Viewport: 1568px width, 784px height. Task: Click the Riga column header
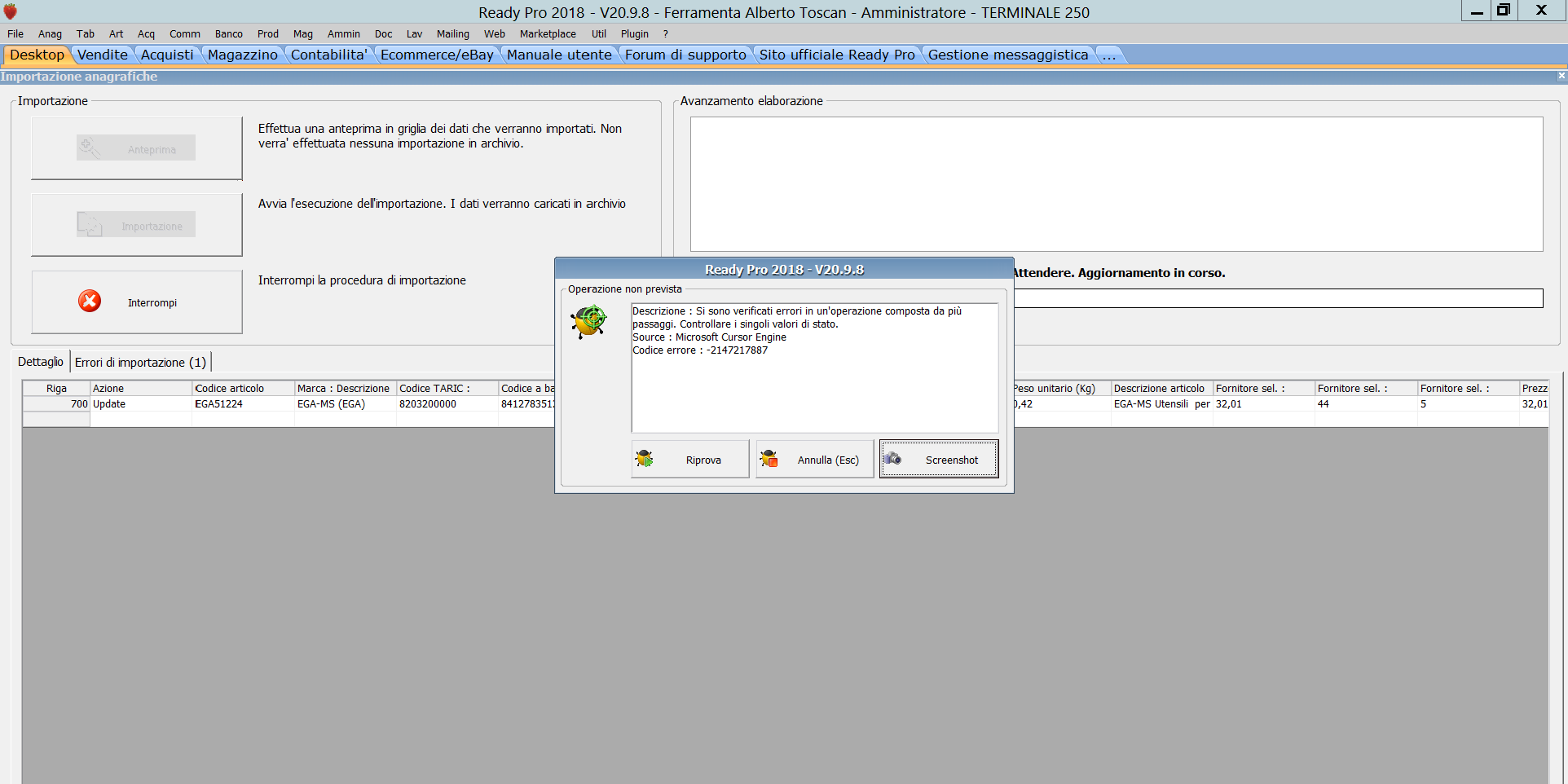[x=56, y=389]
